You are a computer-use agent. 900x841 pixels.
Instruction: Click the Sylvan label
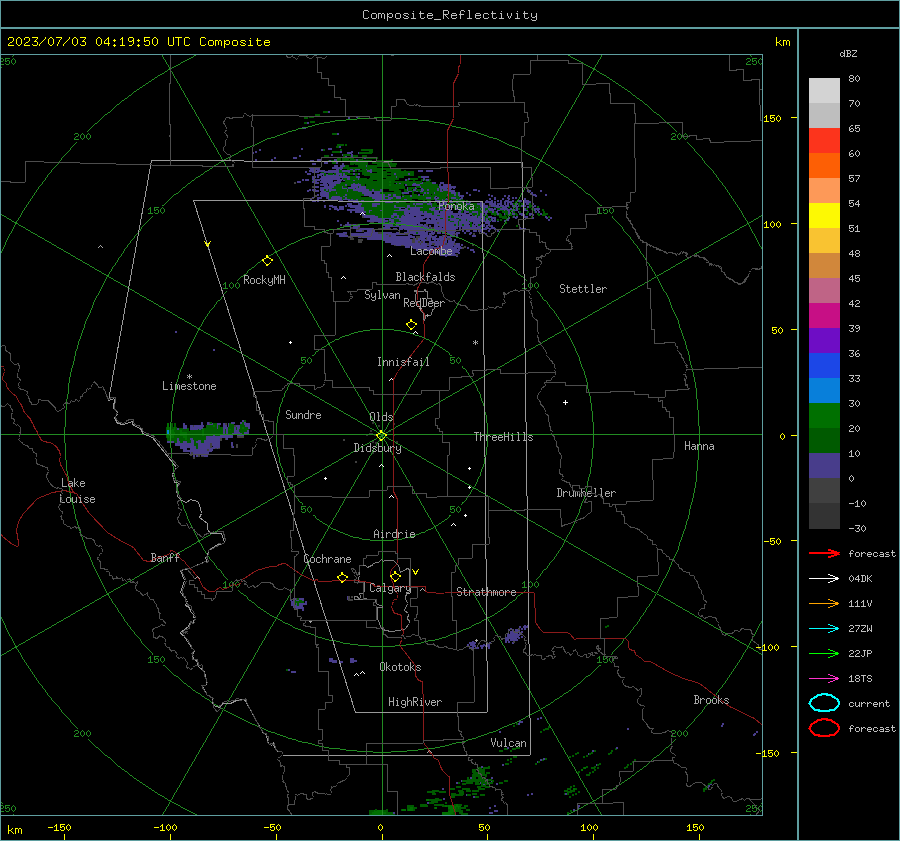382,295
